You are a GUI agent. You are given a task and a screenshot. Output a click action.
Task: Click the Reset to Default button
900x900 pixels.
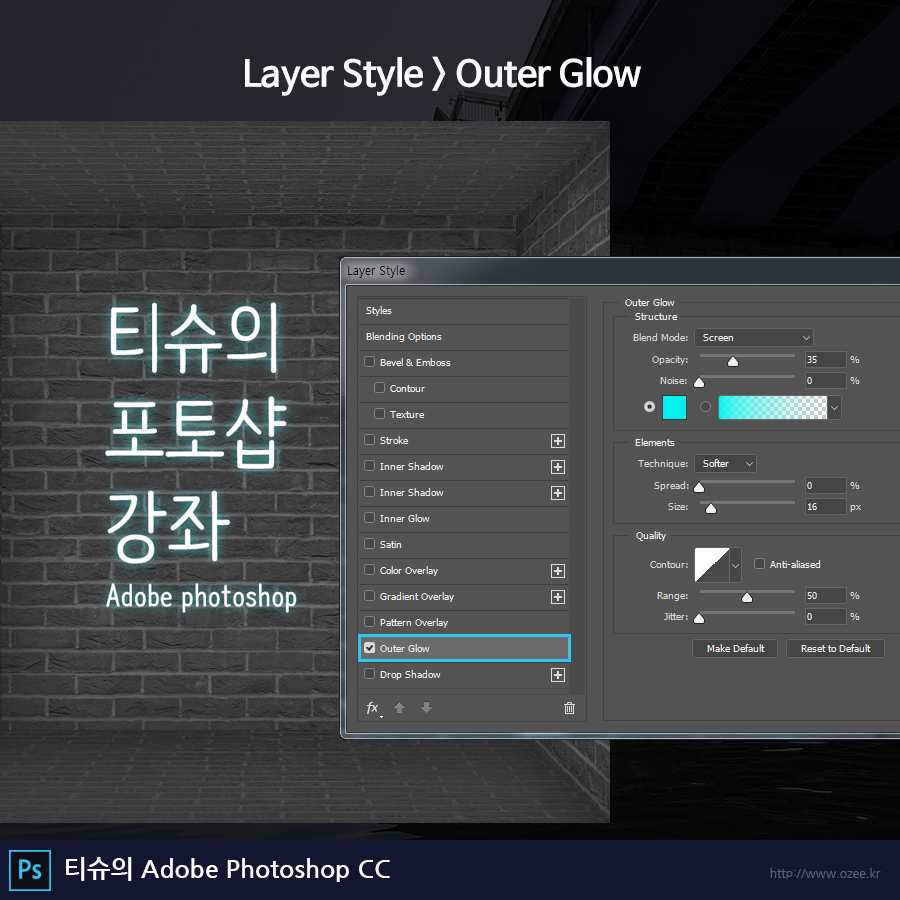coord(835,649)
